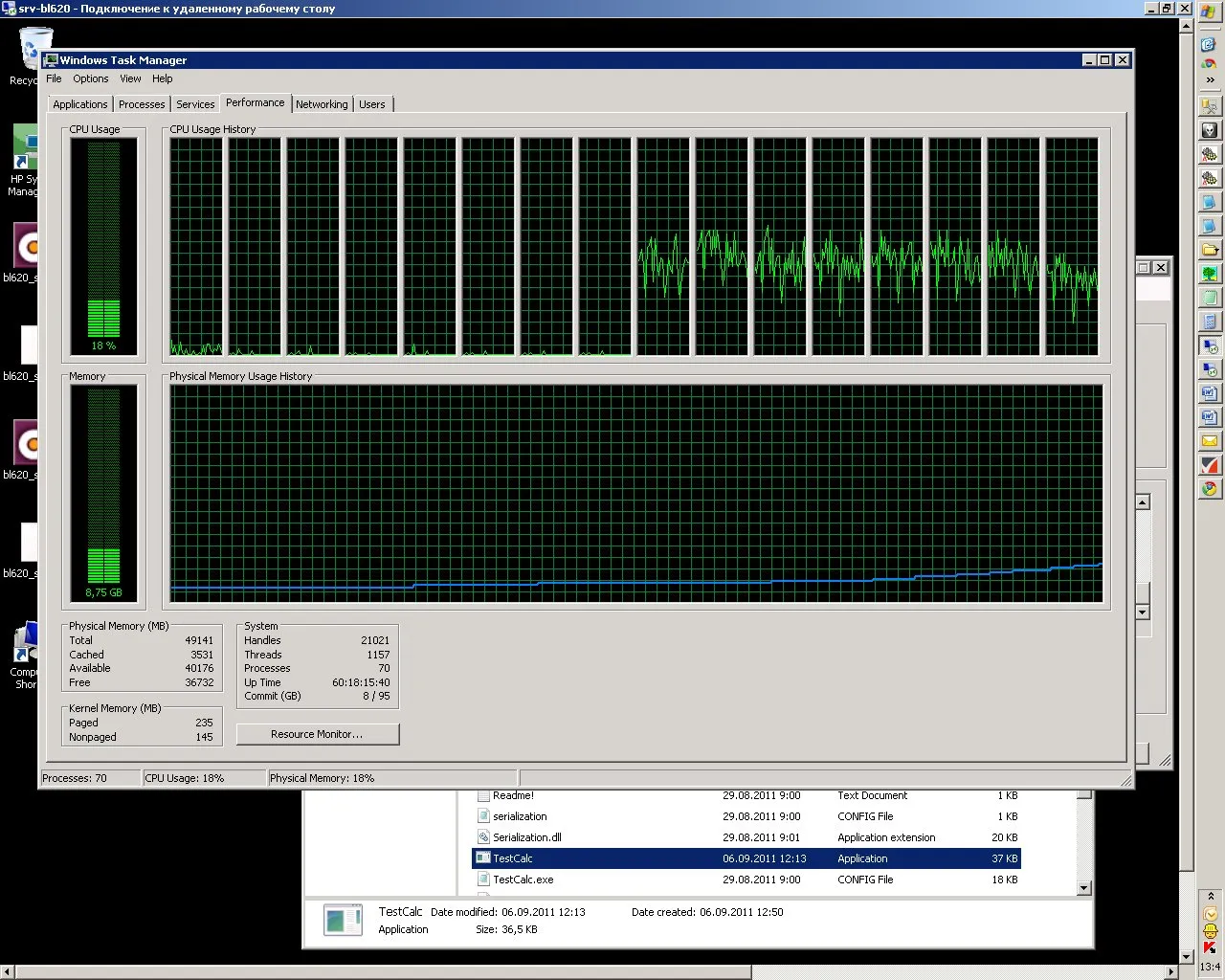This screenshot has width=1225, height=980.
Task: Switch to the Google Chrome taskbar button
Action: (1210, 489)
